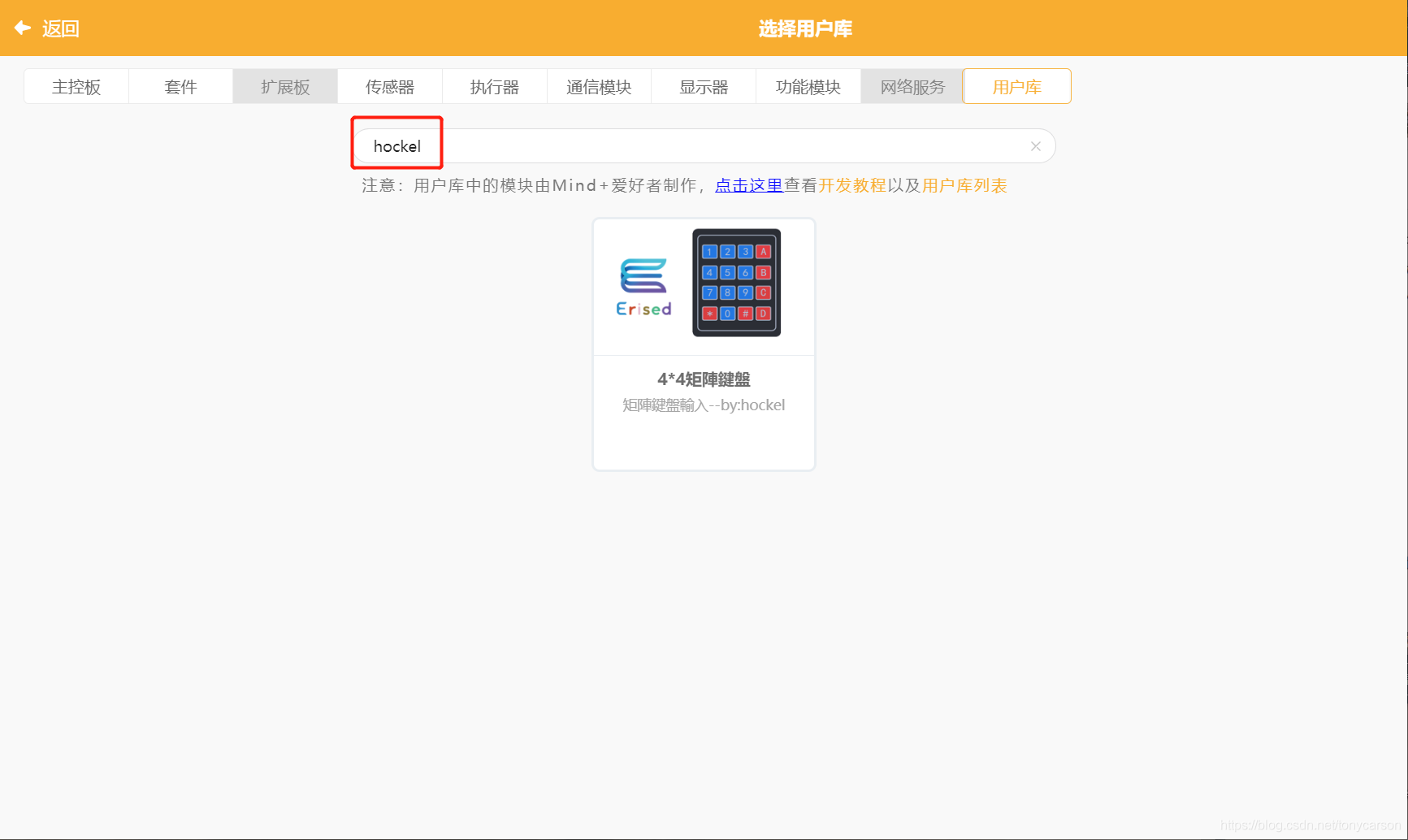Open the 套件 category tab

180,86
